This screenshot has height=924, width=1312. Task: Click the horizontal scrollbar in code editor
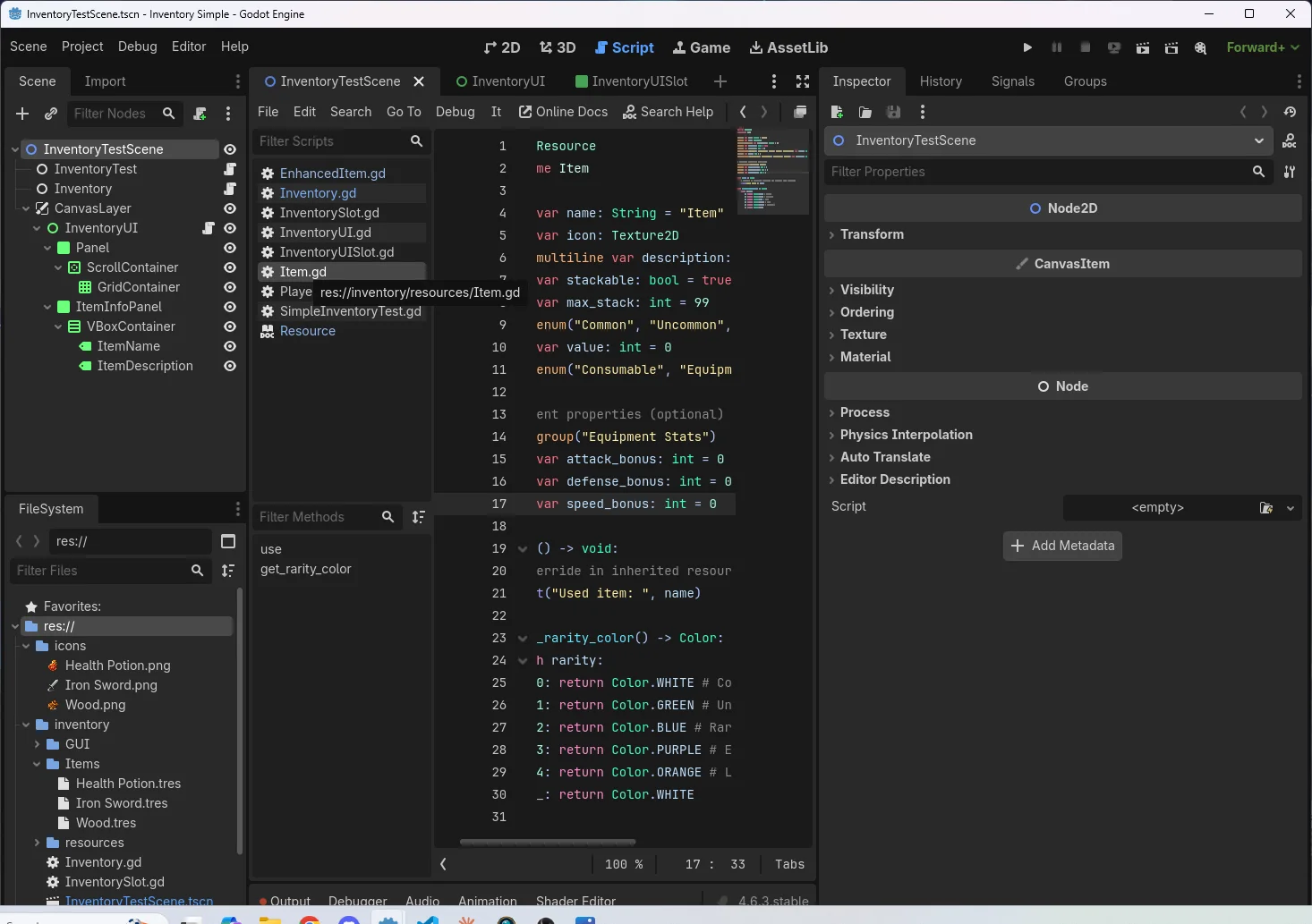point(548,842)
